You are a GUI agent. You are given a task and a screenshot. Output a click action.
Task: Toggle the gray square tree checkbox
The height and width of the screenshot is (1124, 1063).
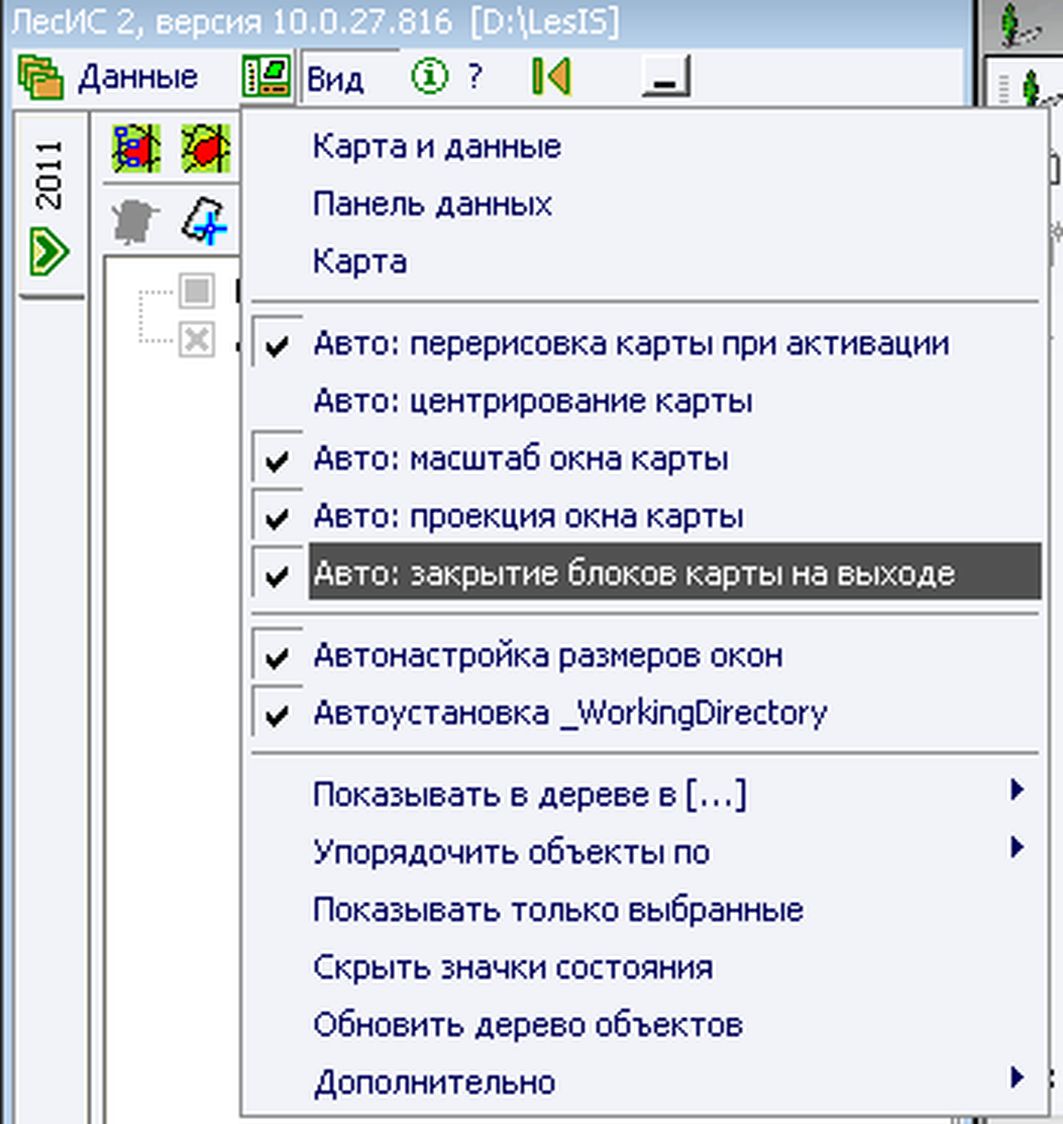[196, 290]
